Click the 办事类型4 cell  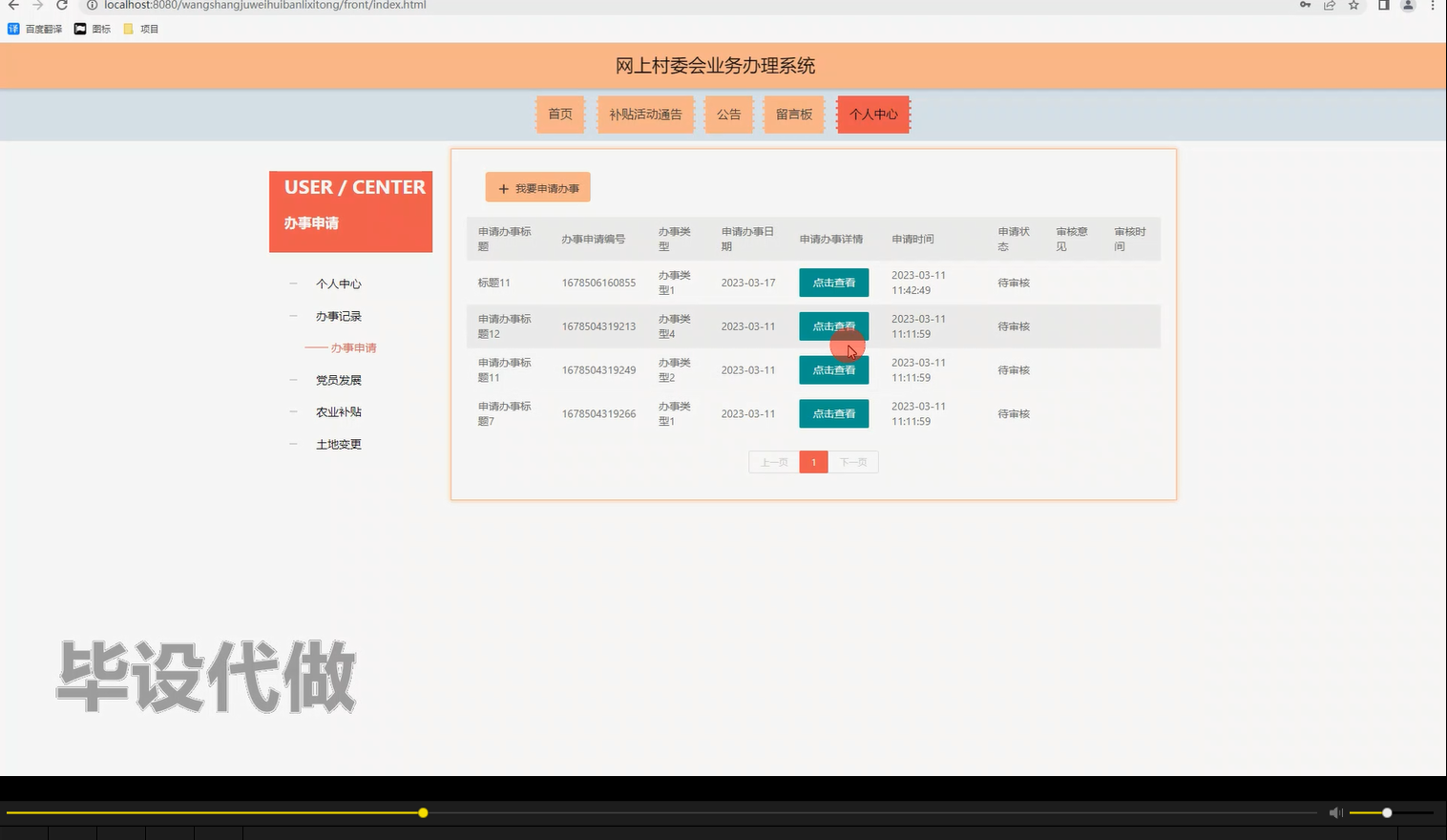click(674, 326)
